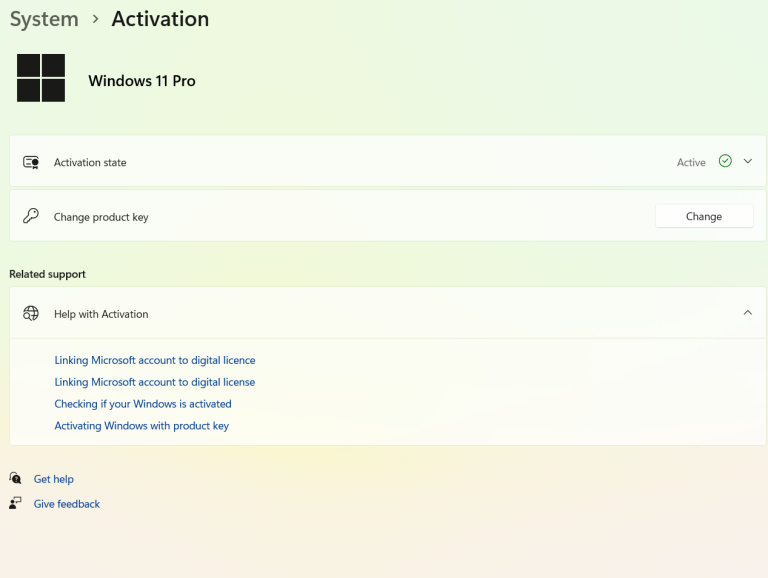This screenshot has width=768, height=578.
Task: Click the key icon beside Change product key
Action: (31, 216)
